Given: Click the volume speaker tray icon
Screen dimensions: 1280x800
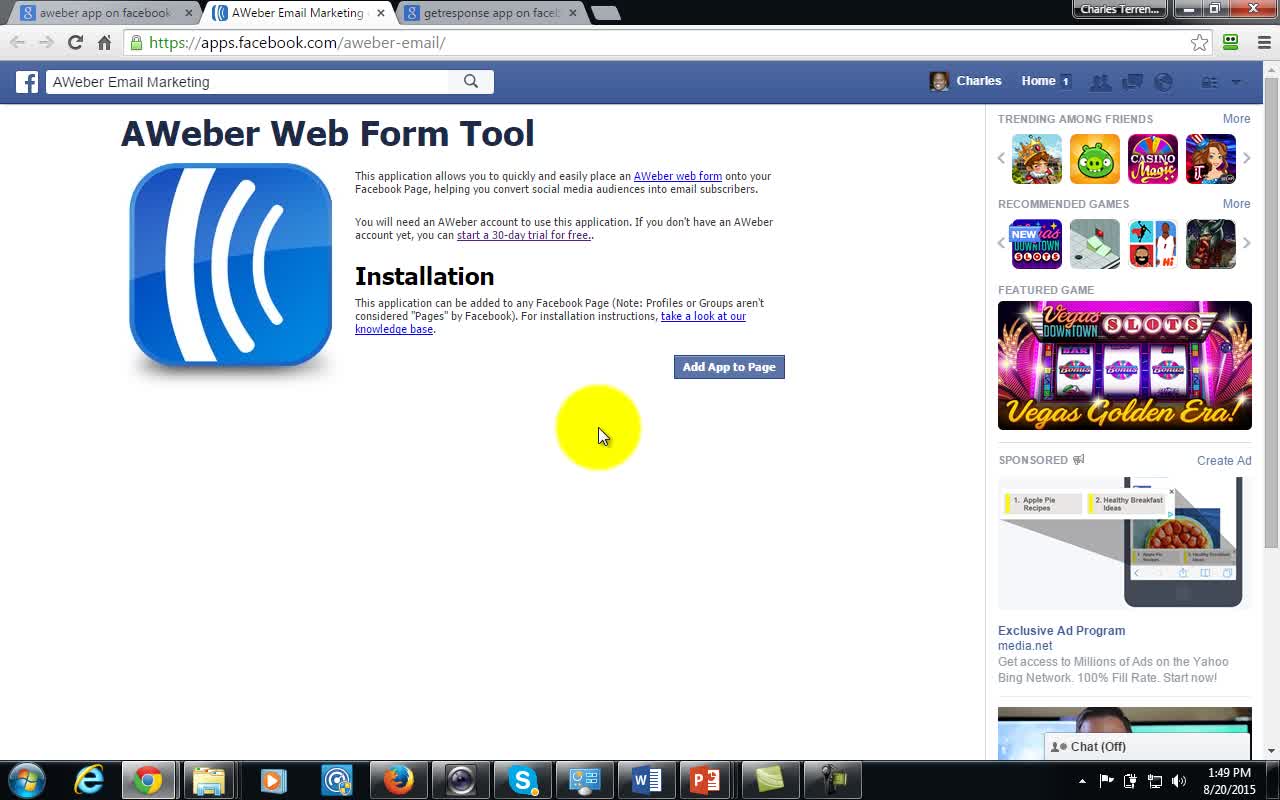Looking at the screenshot, I should pyautogui.click(x=1179, y=781).
